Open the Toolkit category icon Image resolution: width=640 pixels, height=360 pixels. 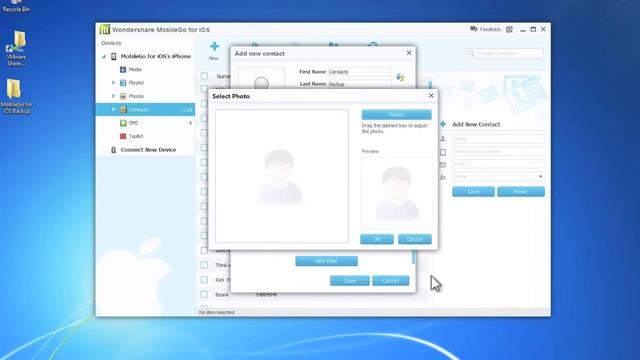point(123,136)
